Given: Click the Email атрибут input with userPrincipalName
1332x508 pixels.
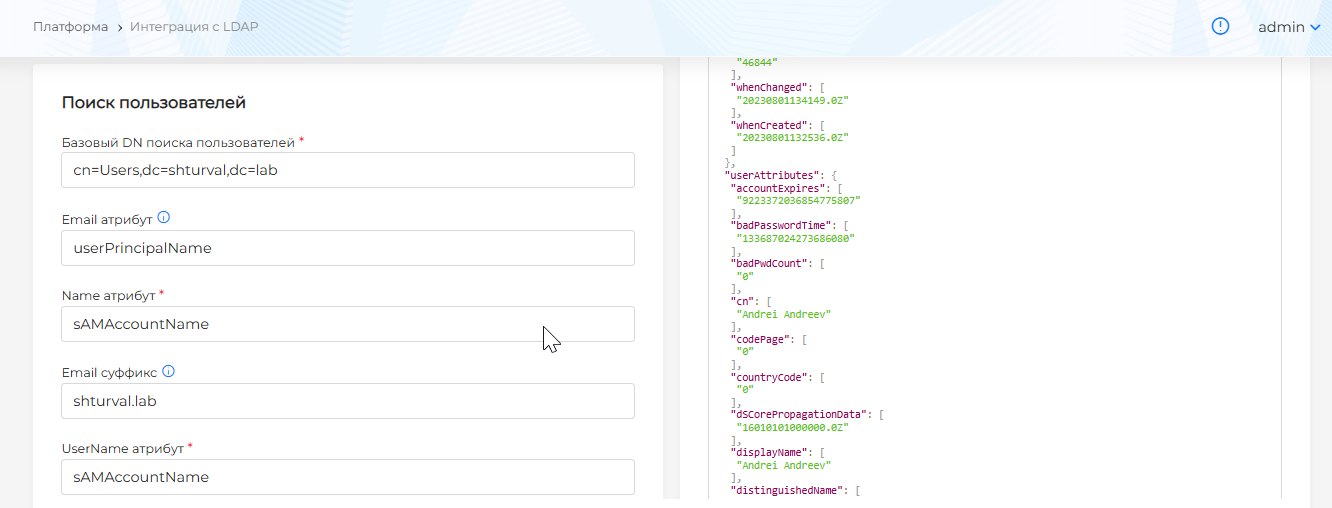Looking at the screenshot, I should click(x=348, y=248).
